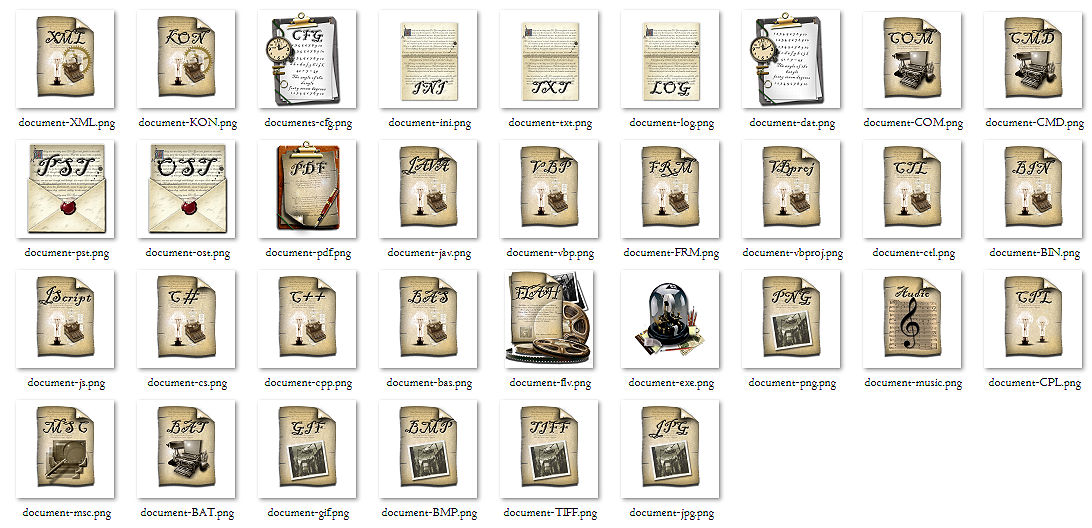Open the DAT clipboard with clock icon
This screenshot has width=1092, height=528.
coord(792,59)
